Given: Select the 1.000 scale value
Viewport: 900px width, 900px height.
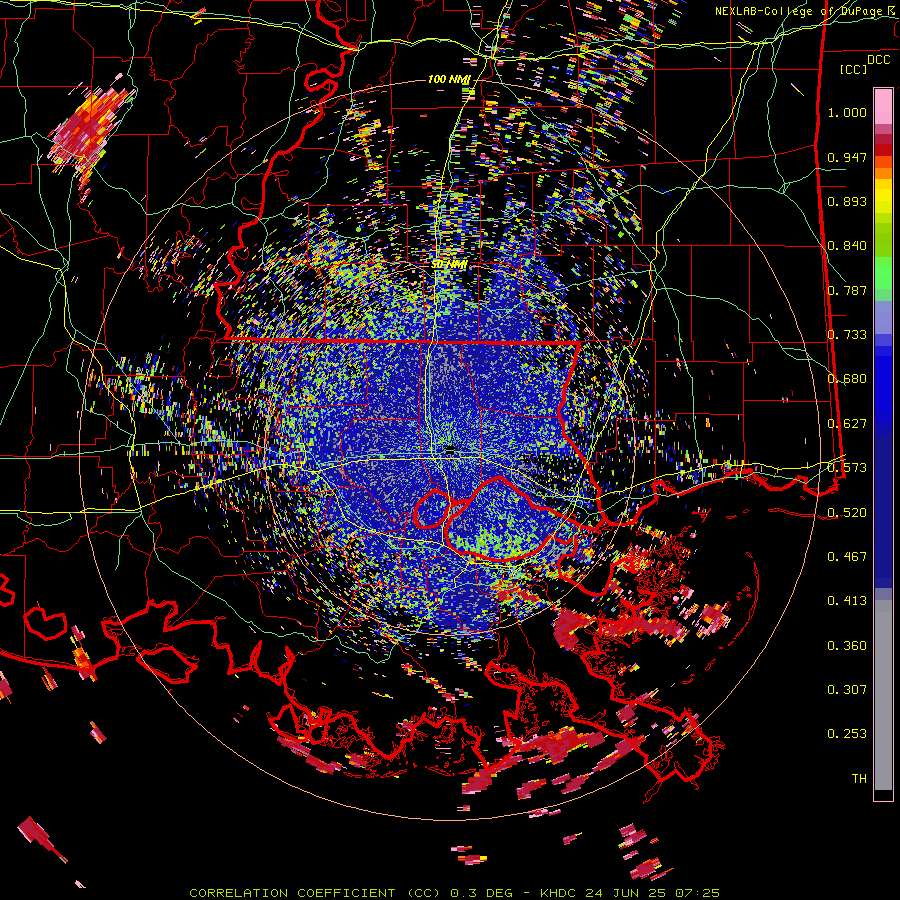Looking at the screenshot, I should (847, 112).
